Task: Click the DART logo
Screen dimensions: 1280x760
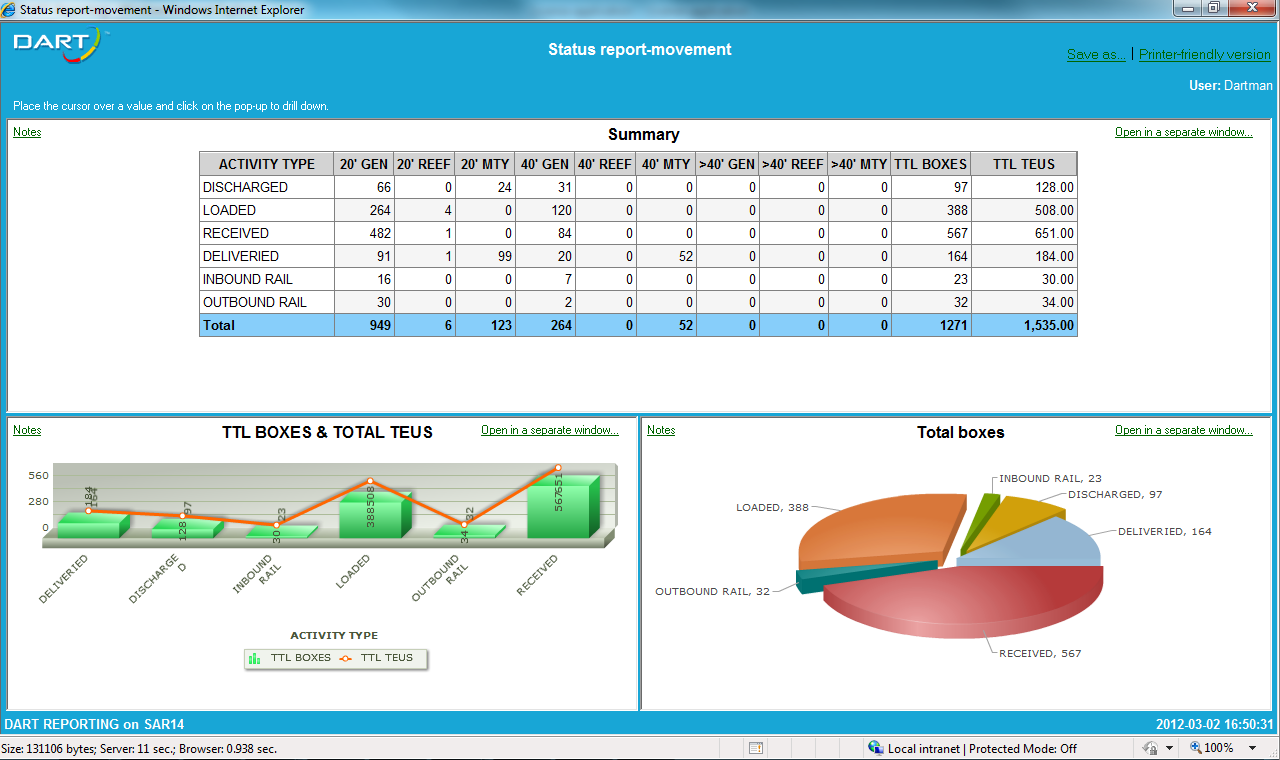Action: 59,45
